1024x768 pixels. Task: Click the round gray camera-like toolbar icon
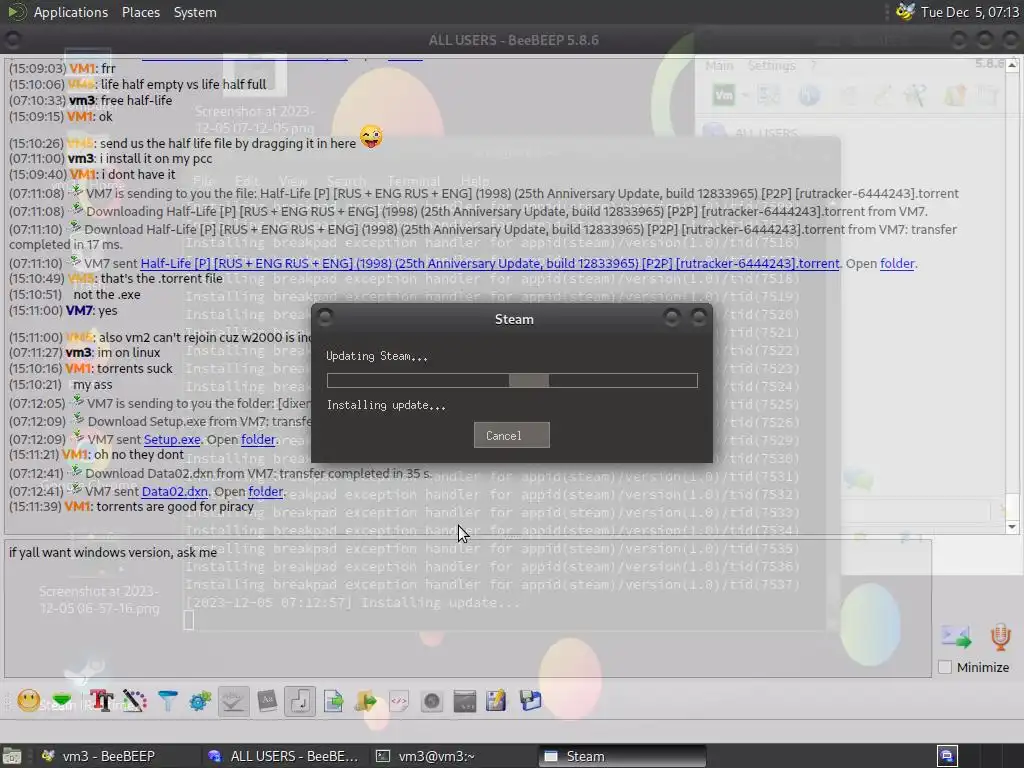coord(432,701)
